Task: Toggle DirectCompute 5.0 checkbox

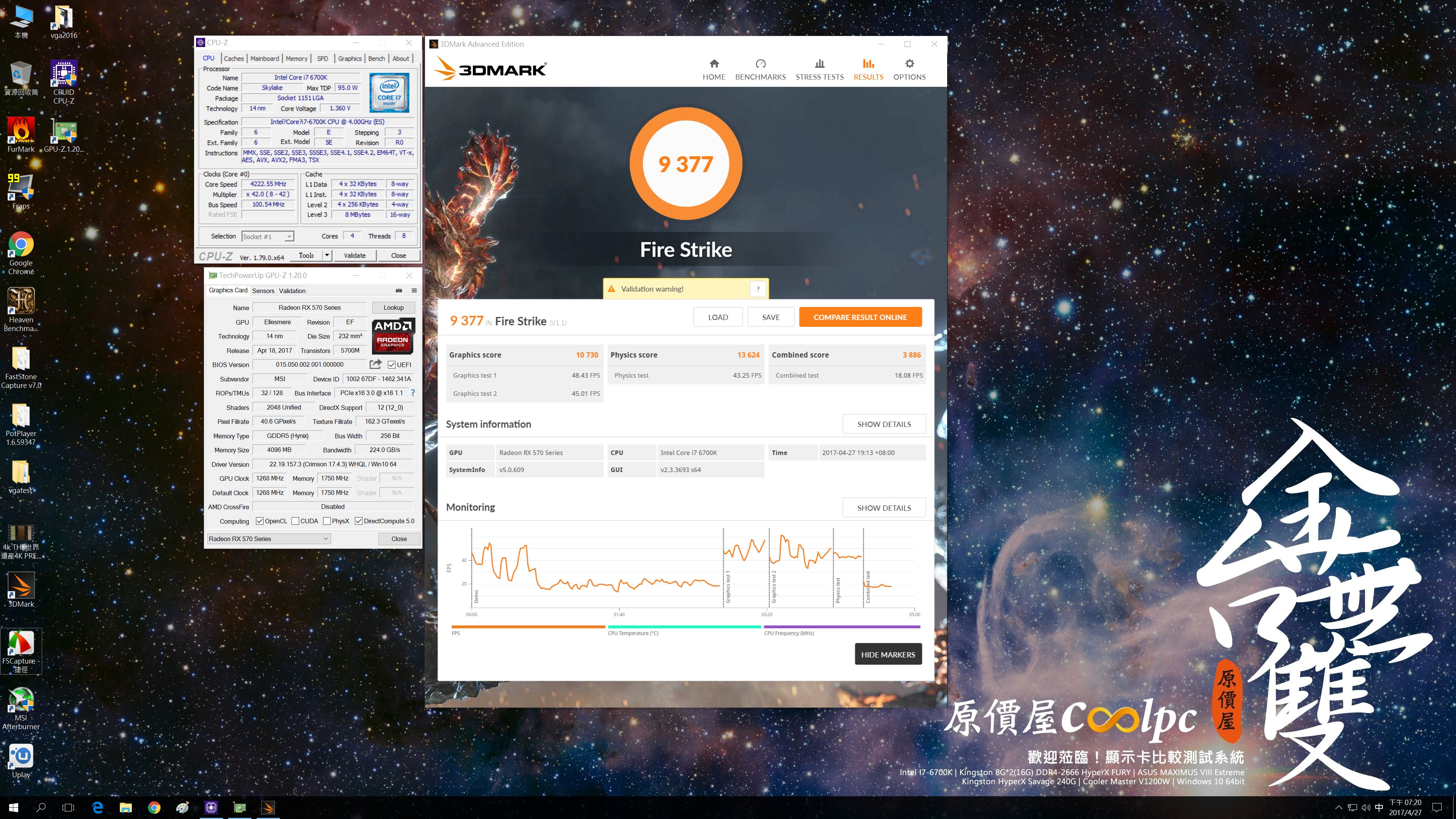Action: pos(358,521)
